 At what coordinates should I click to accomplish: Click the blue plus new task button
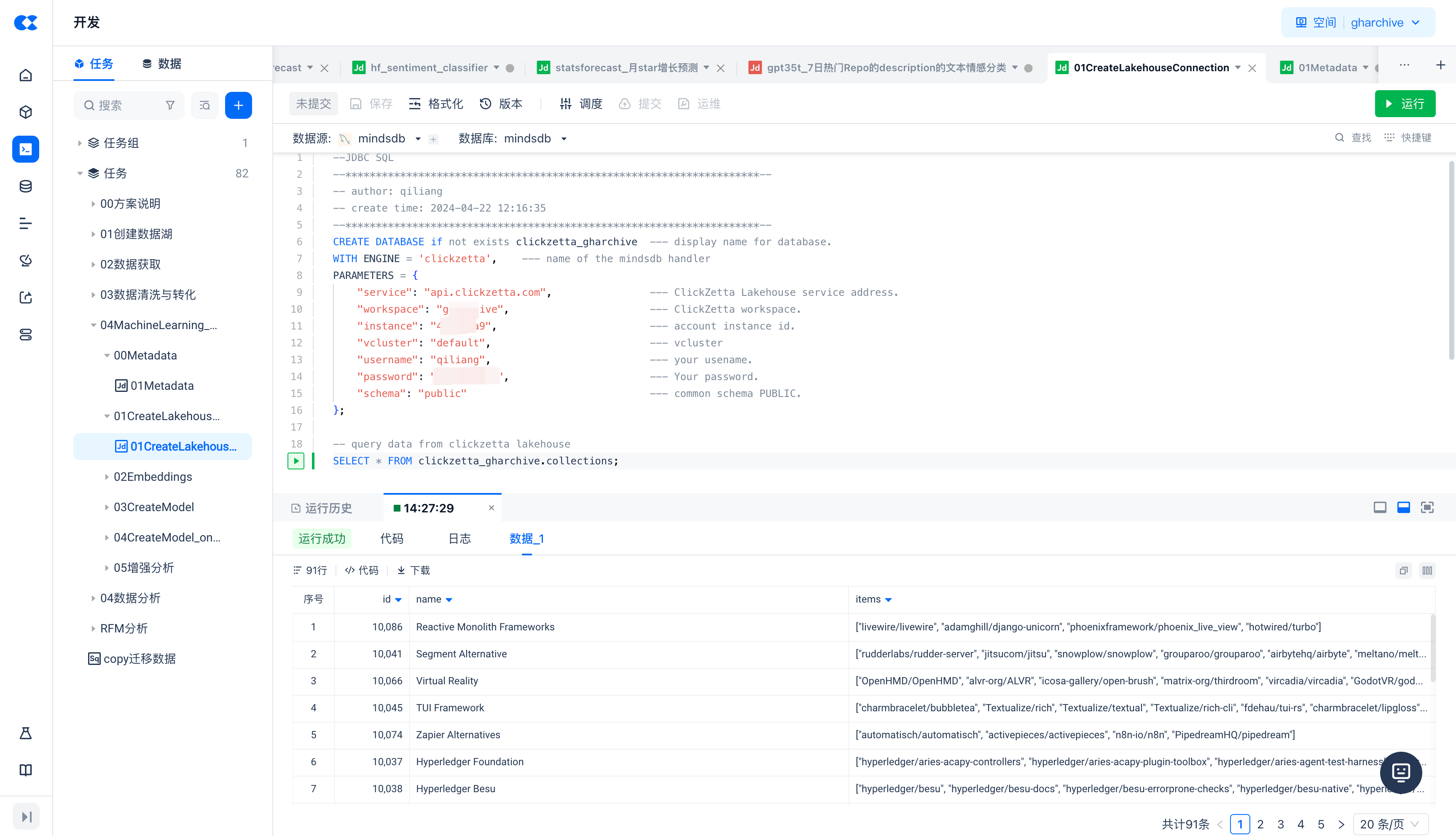[238, 106]
